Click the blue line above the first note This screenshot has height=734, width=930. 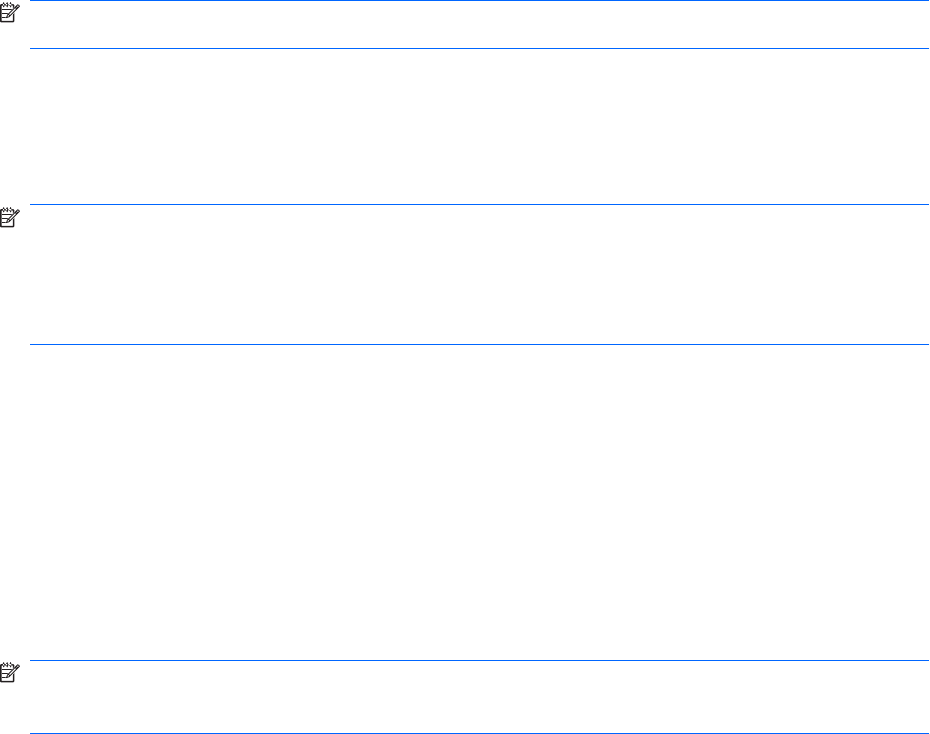coord(480,1)
